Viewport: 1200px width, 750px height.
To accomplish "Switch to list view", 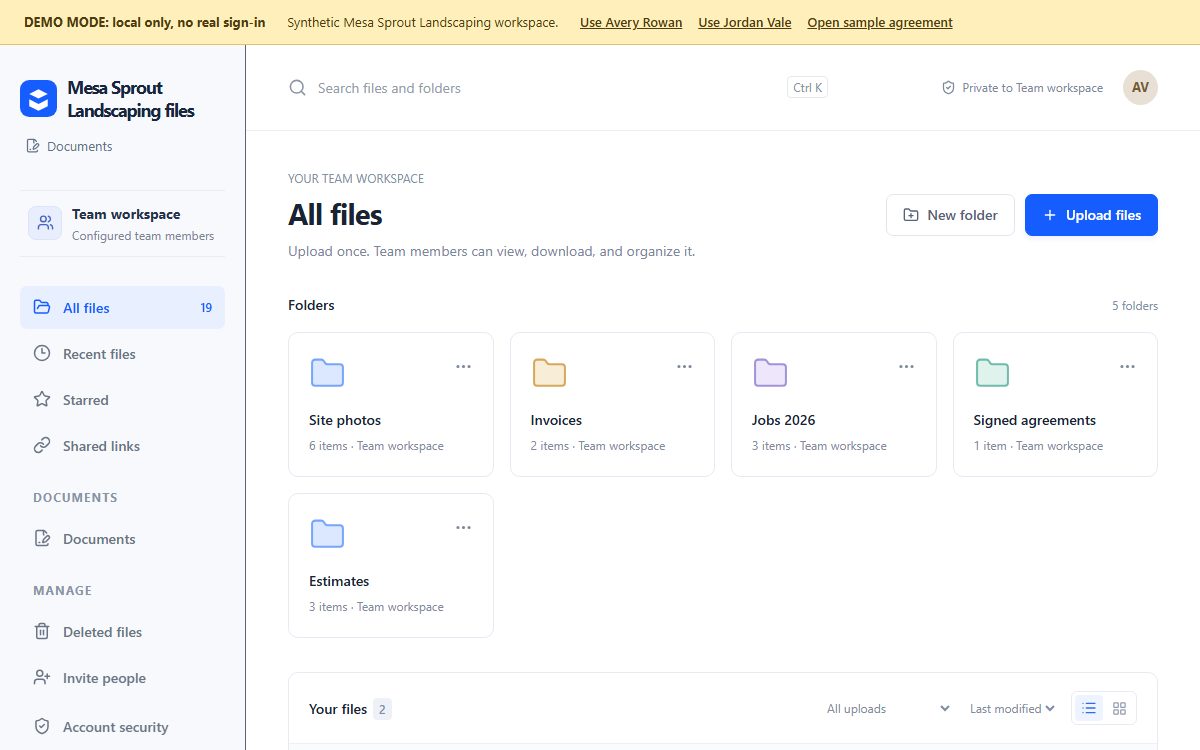I will click(x=1089, y=708).
